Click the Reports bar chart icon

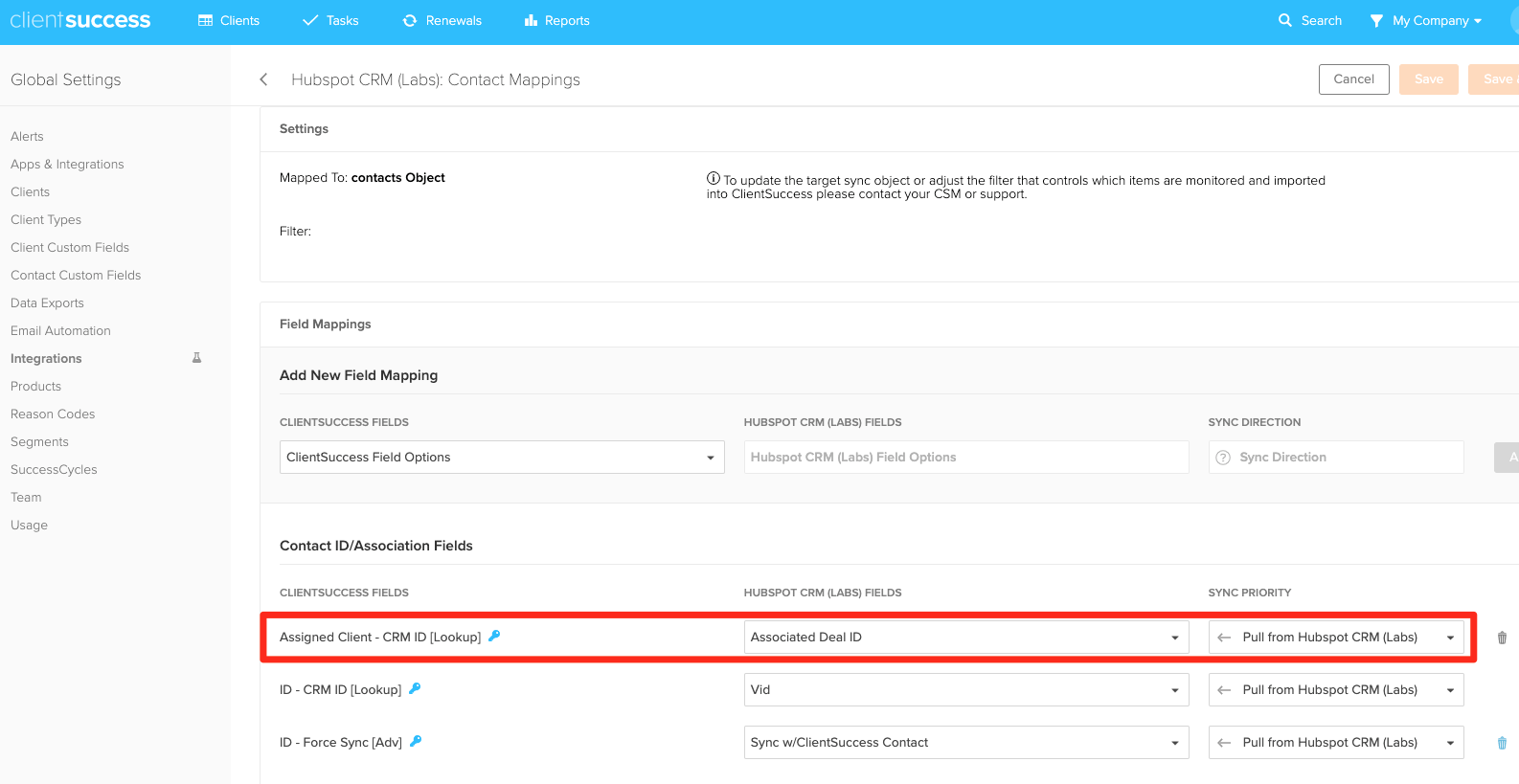coord(531,20)
